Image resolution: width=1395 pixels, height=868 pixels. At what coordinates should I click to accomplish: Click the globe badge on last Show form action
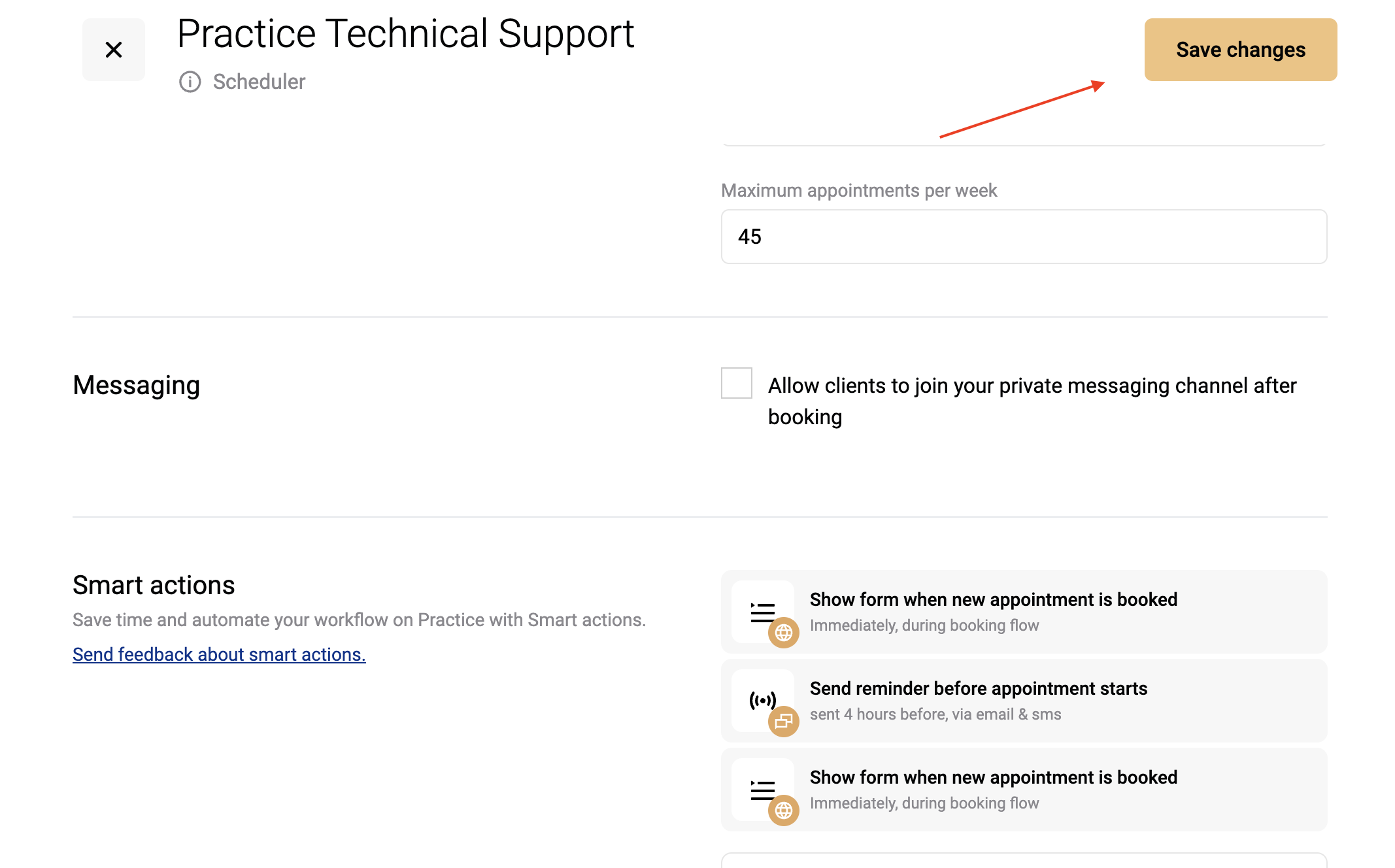pyautogui.click(x=784, y=810)
